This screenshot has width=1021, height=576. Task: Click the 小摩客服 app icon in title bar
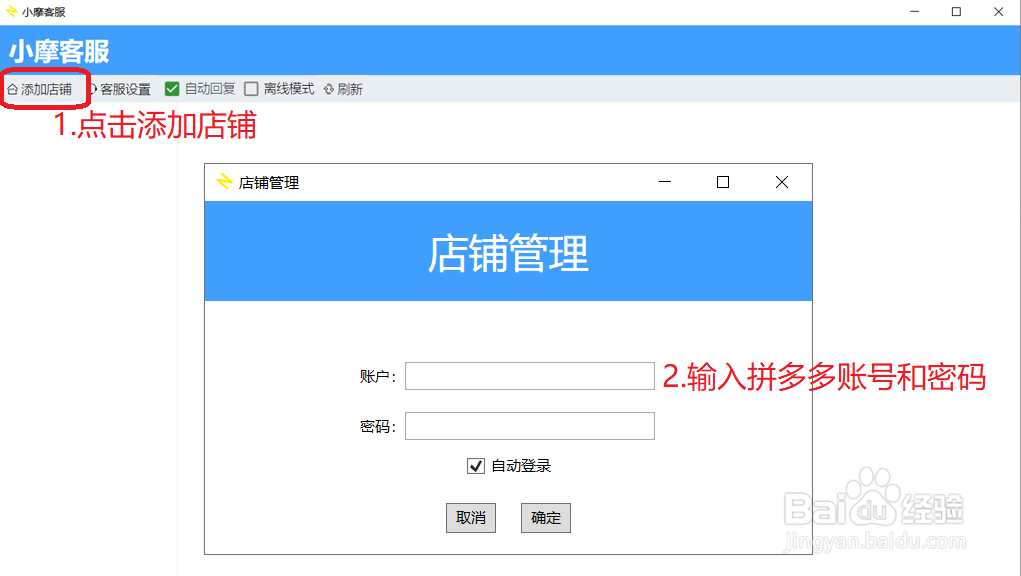[x=11, y=12]
